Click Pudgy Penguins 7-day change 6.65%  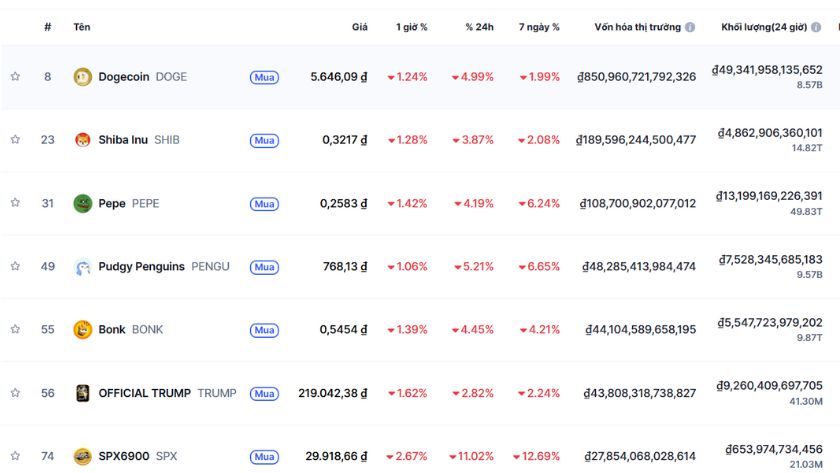coord(539,266)
